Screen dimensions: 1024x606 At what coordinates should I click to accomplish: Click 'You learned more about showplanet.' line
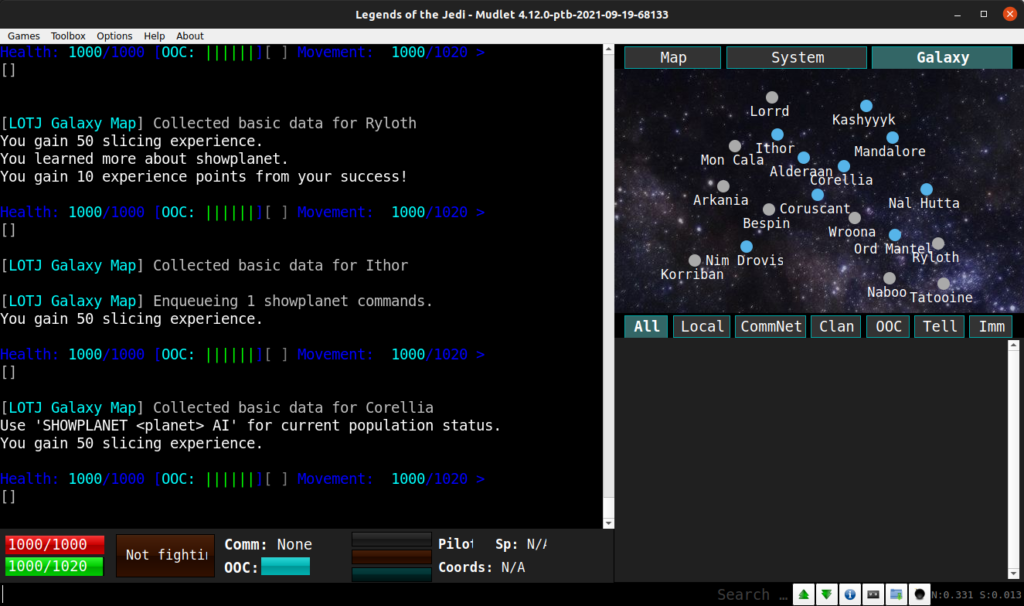tap(144, 159)
